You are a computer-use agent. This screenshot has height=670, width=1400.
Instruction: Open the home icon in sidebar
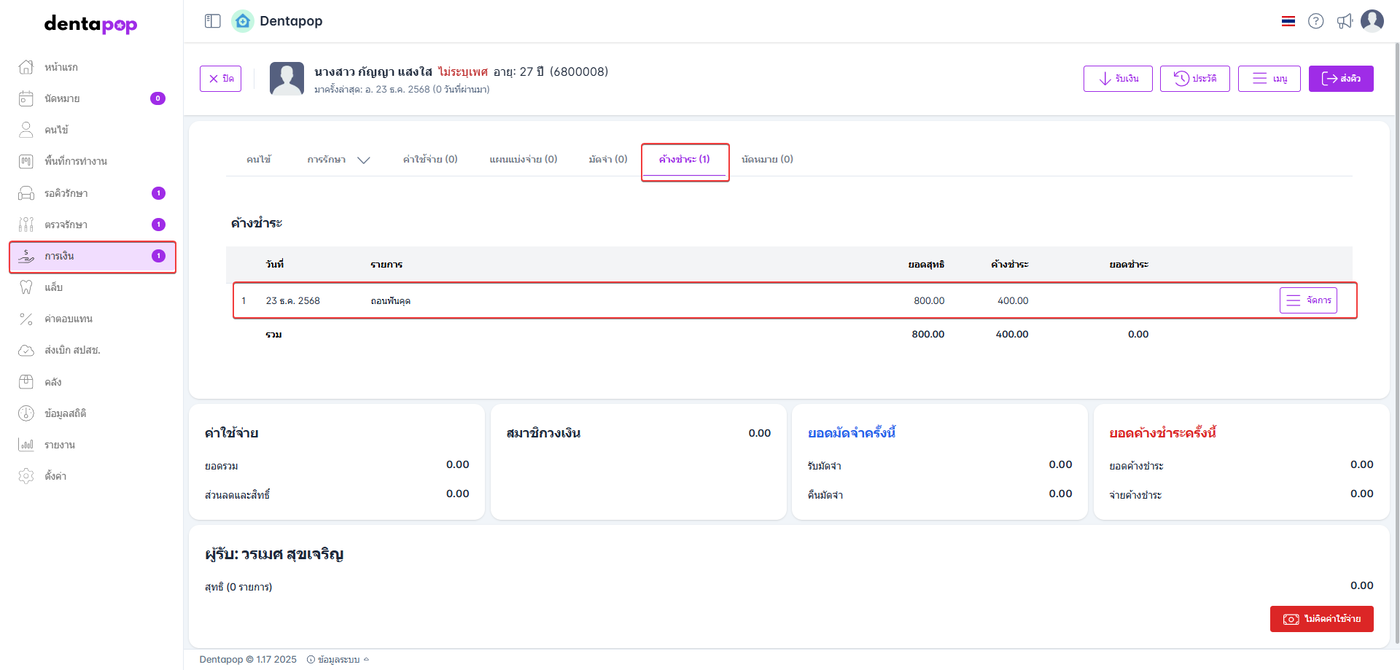(27, 67)
